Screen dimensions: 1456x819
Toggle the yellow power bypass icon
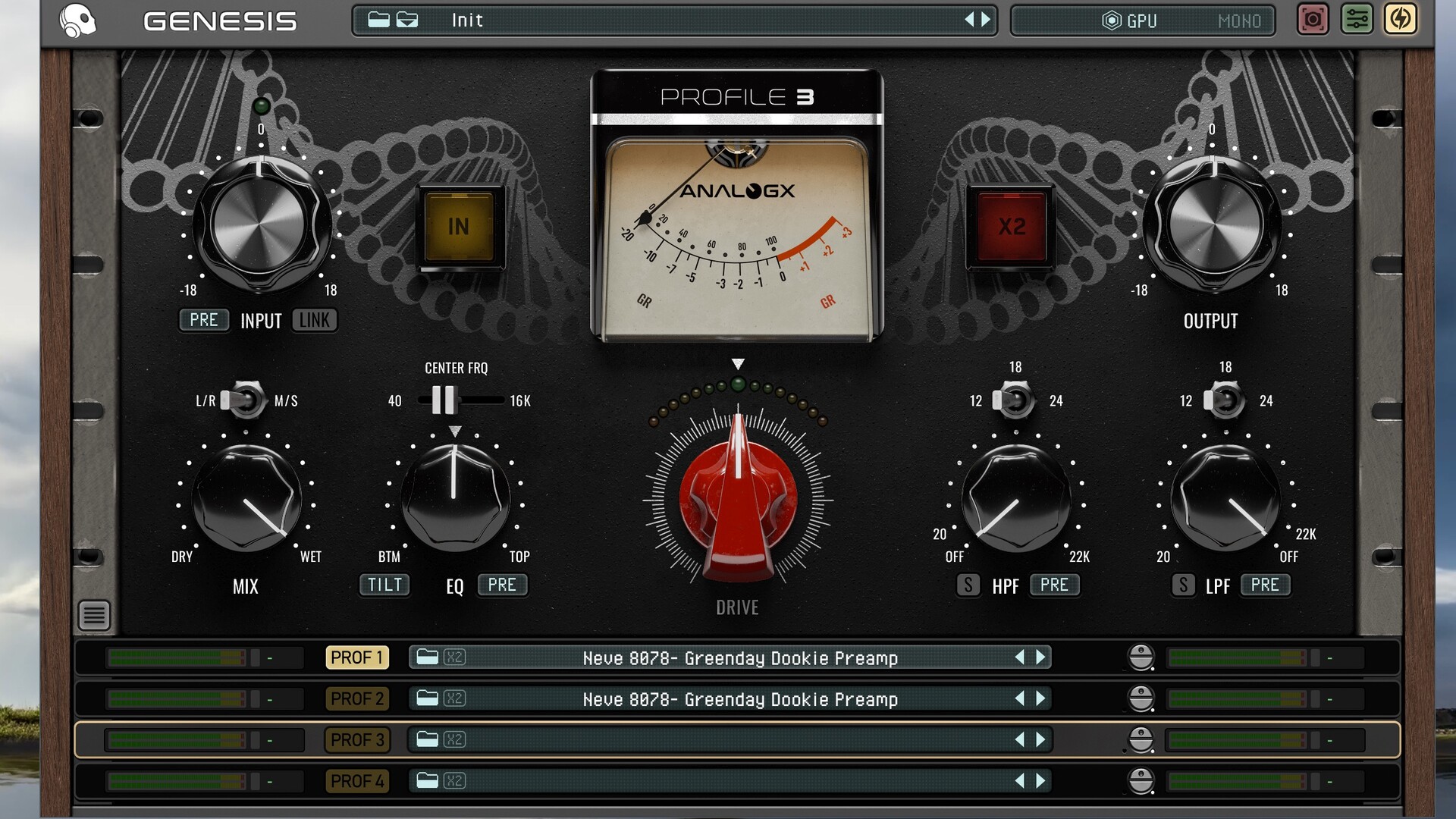tap(1400, 20)
